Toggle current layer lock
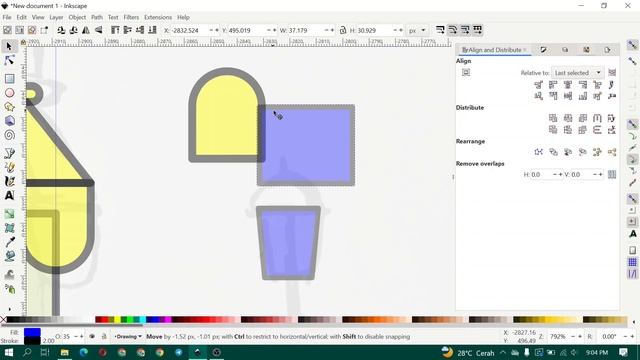 click(x=104, y=337)
